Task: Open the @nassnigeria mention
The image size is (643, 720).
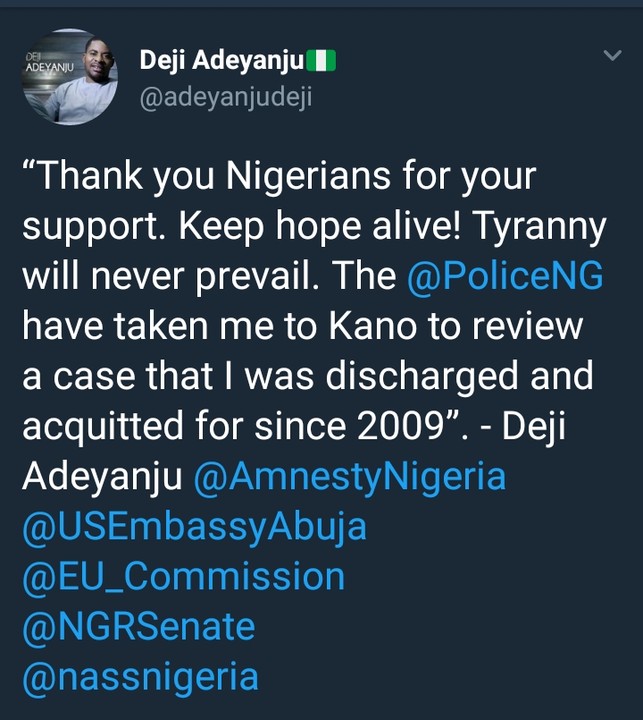Action: [140, 677]
